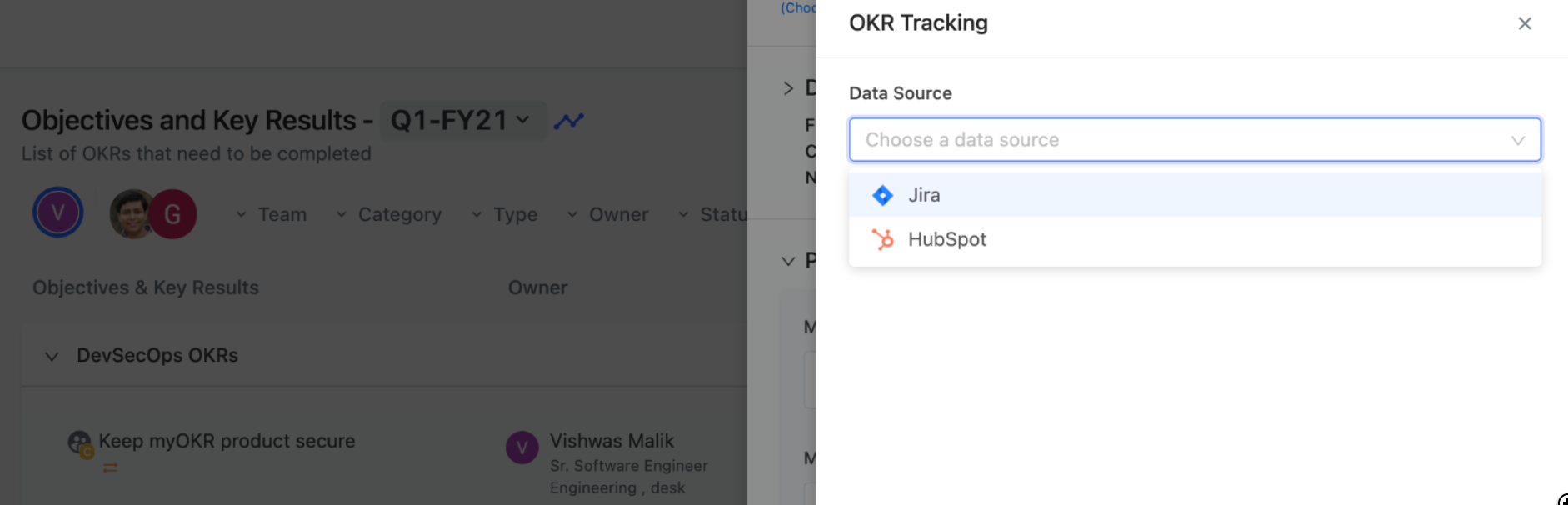Screen dimensions: 1568x505
Task: Click the orange alignment arrows icon
Action: point(110,468)
